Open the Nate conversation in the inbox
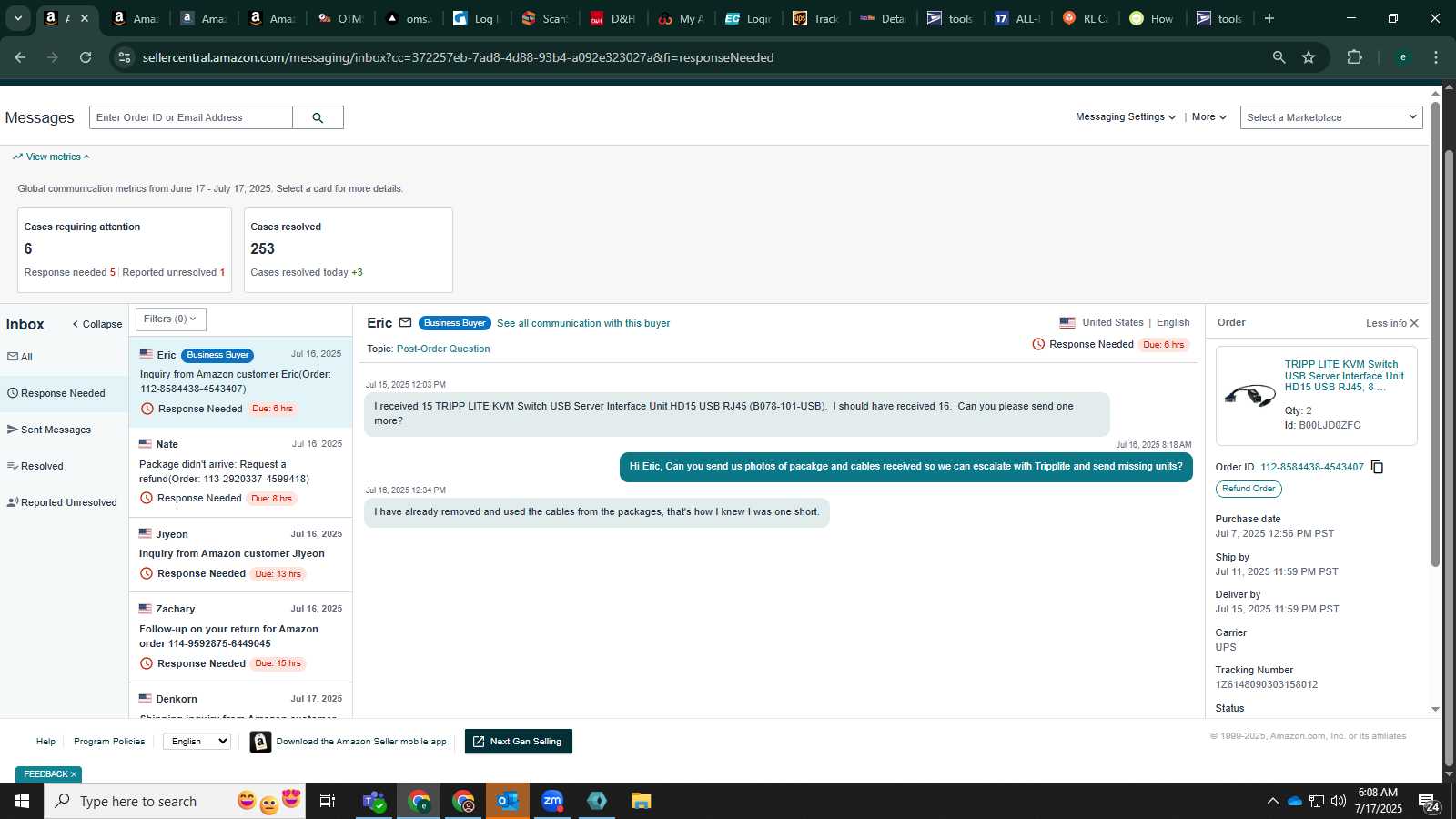This screenshot has width=1456, height=819. pyautogui.click(x=240, y=473)
